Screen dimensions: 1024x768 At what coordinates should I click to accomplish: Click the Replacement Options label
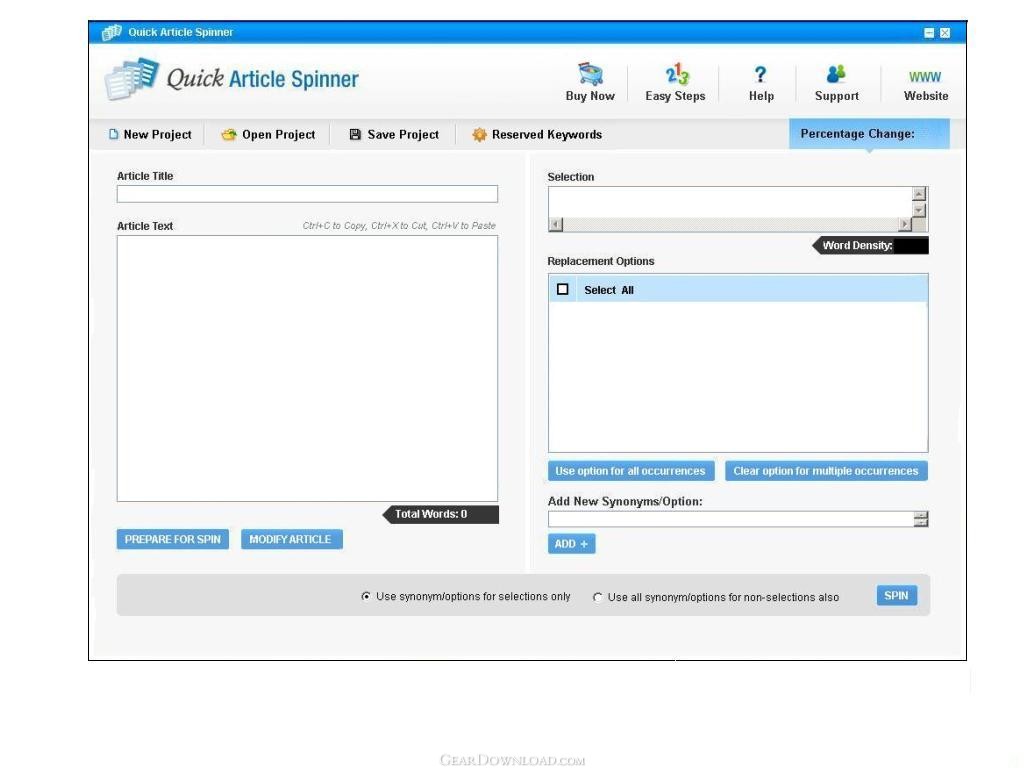point(601,261)
